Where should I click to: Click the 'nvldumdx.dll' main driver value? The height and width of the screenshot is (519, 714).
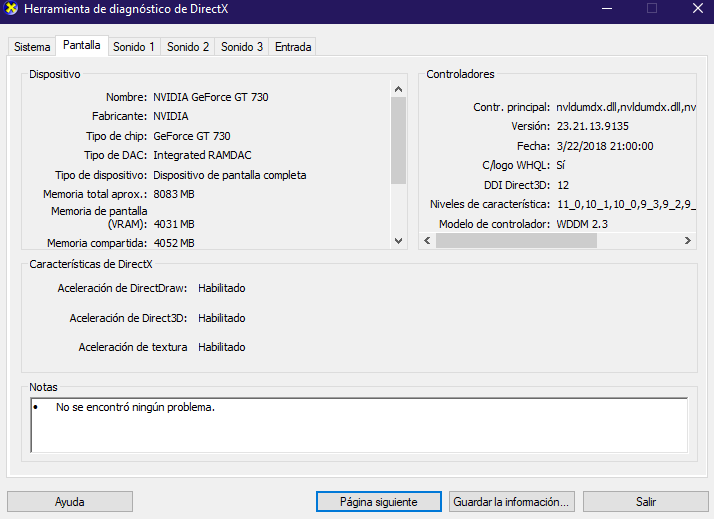click(626, 107)
